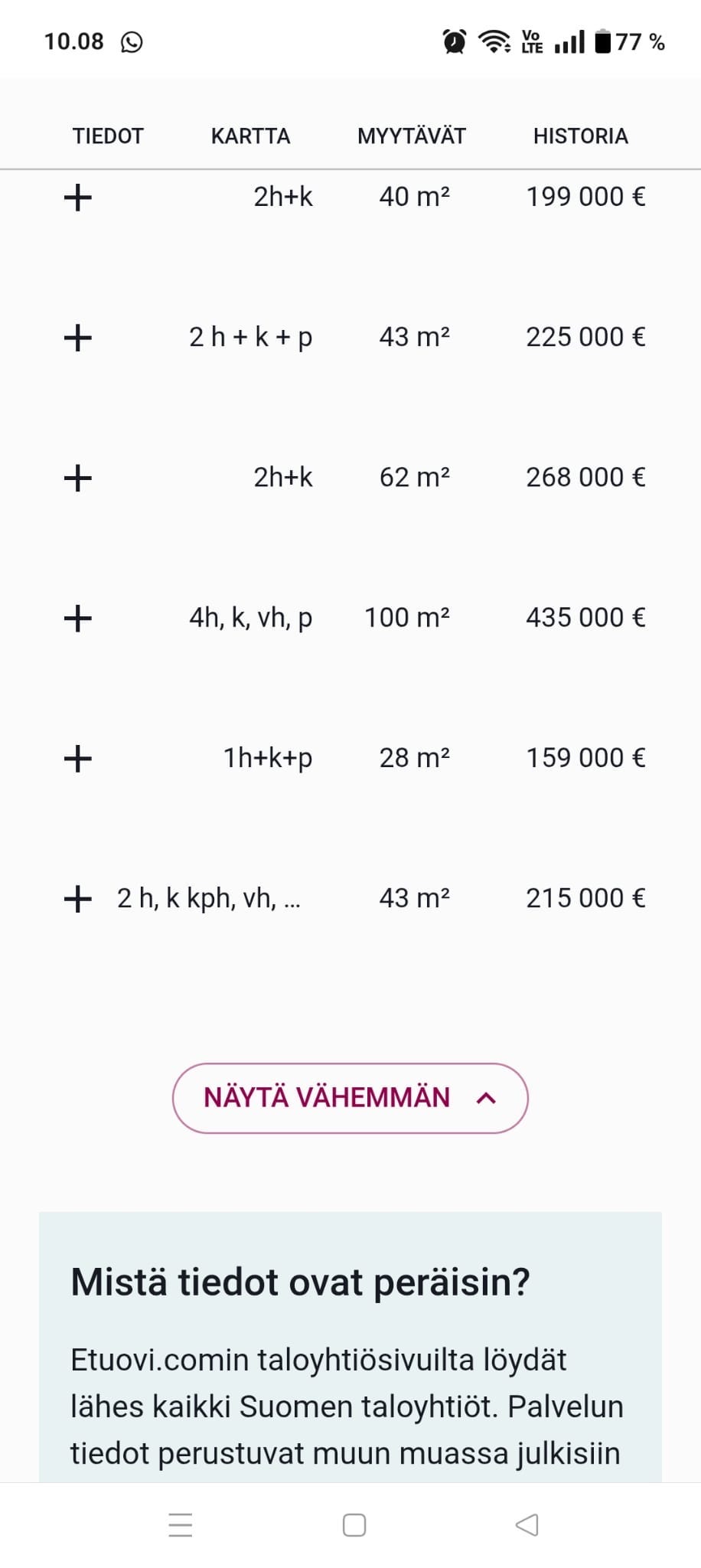Tap the Android home button icon
The width and height of the screenshot is (701, 1568).
tap(354, 1525)
